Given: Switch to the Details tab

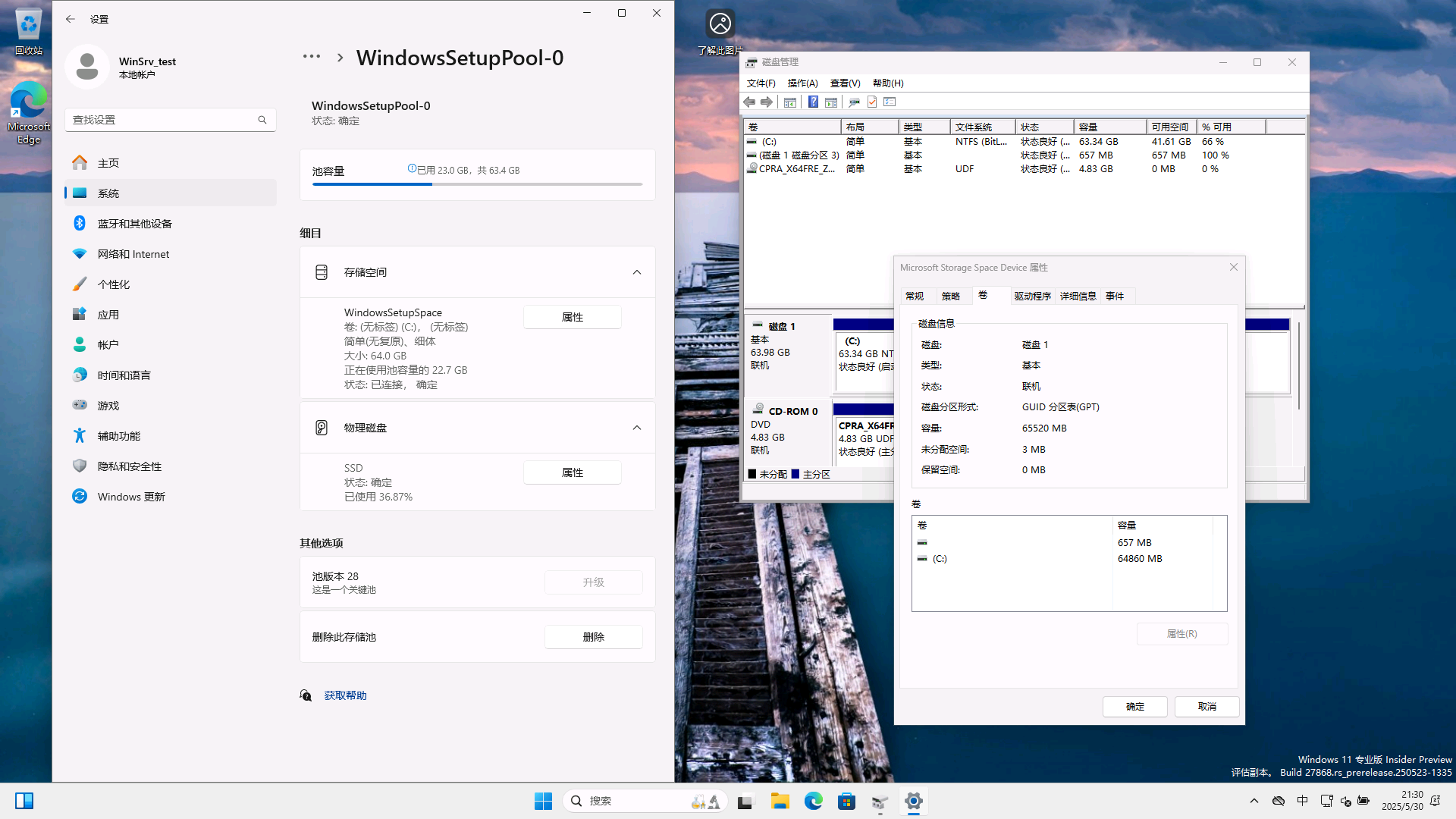Looking at the screenshot, I should click(1078, 297).
